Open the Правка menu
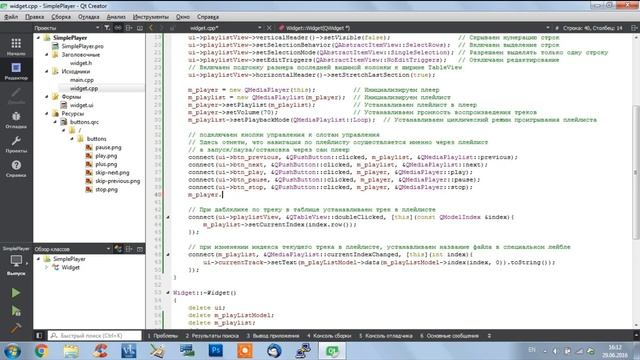Image resolution: width=640 pixels, height=360 pixels. click(x=34, y=17)
